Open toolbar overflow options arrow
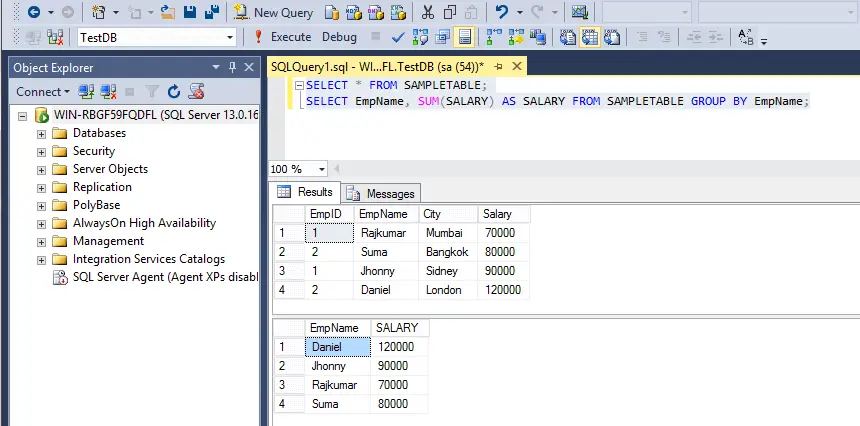This screenshot has width=860, height=426. pos(763,40)
